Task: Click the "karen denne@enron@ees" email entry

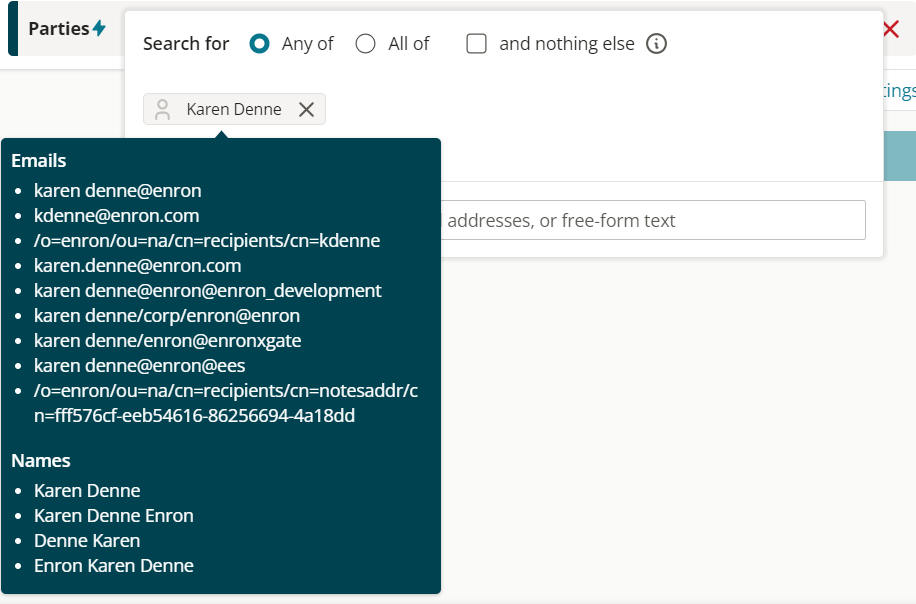Action: (140, 366)
